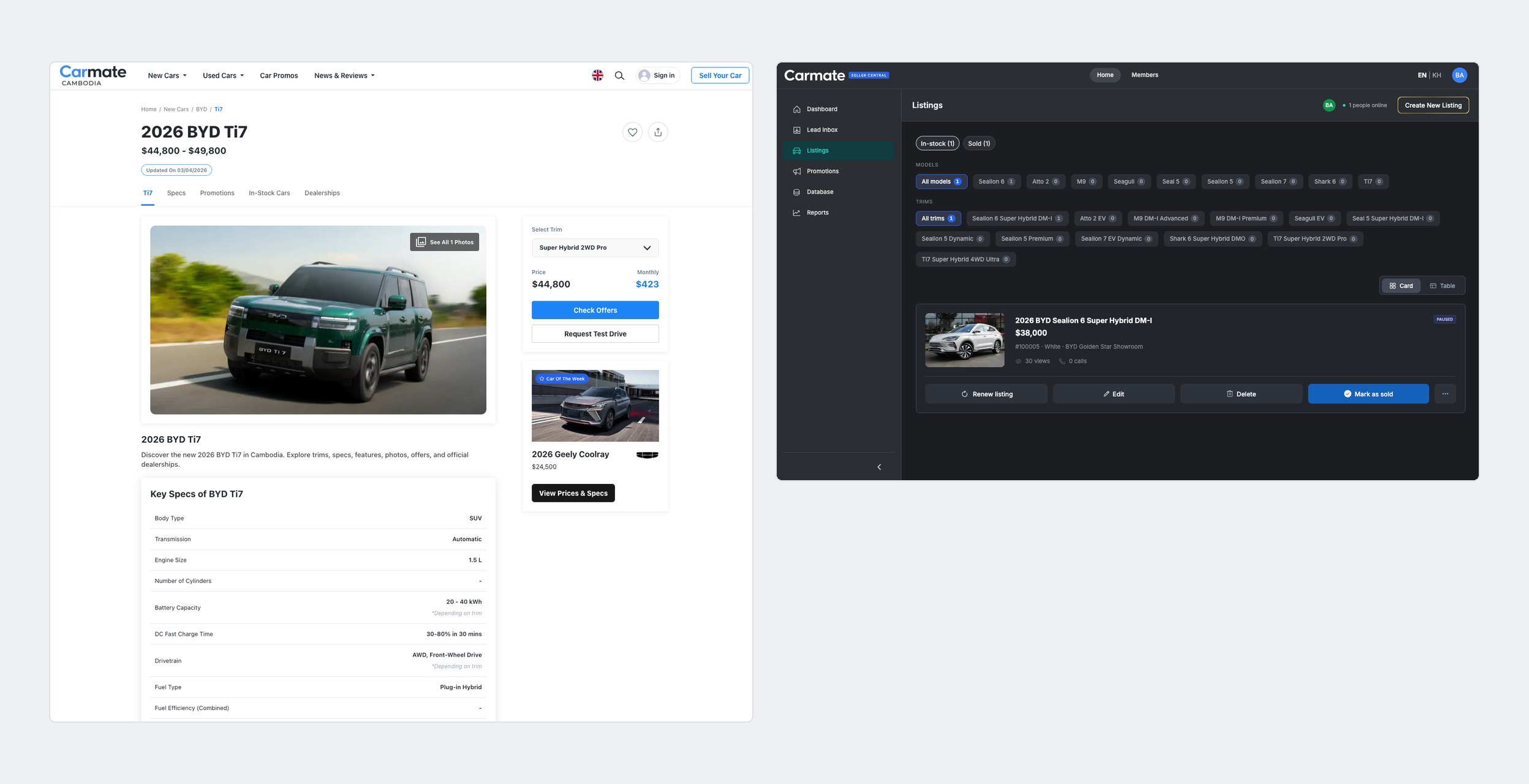Click the Sell Your Car button
The height and width of the screenshot is (784, 1529).
pos(720,75)
